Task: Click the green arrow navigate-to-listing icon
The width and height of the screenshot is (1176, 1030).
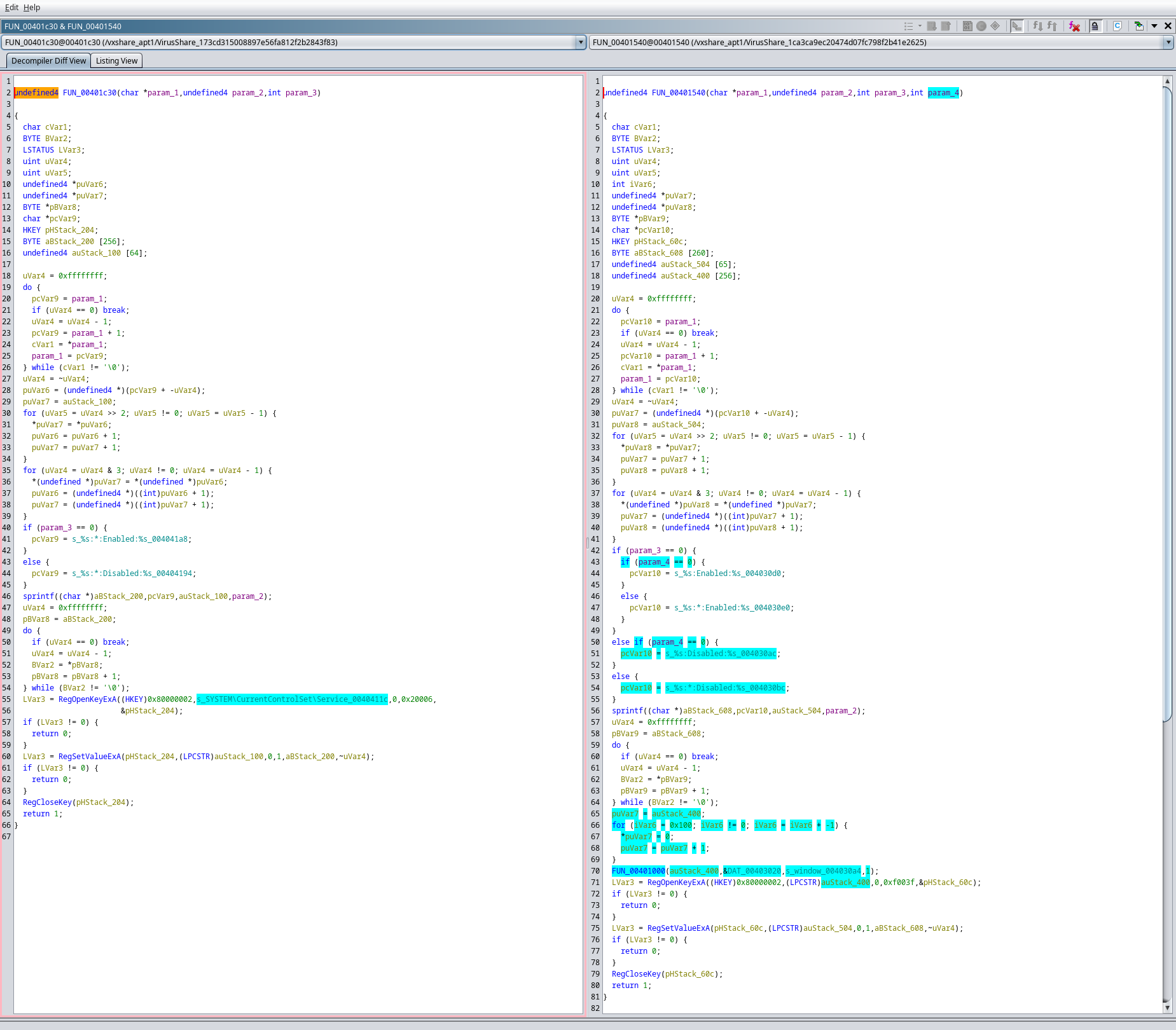Action: [1138, 26]
